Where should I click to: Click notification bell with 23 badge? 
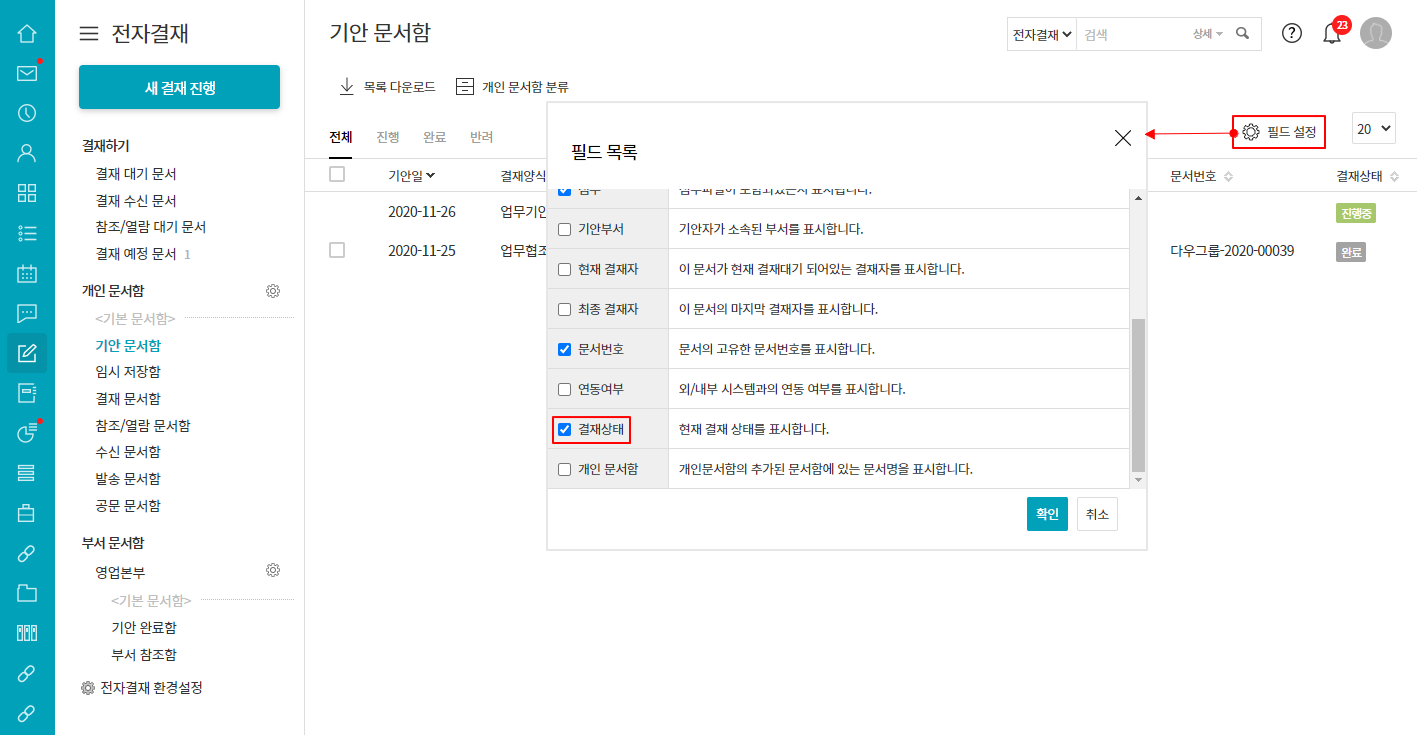1332,34
